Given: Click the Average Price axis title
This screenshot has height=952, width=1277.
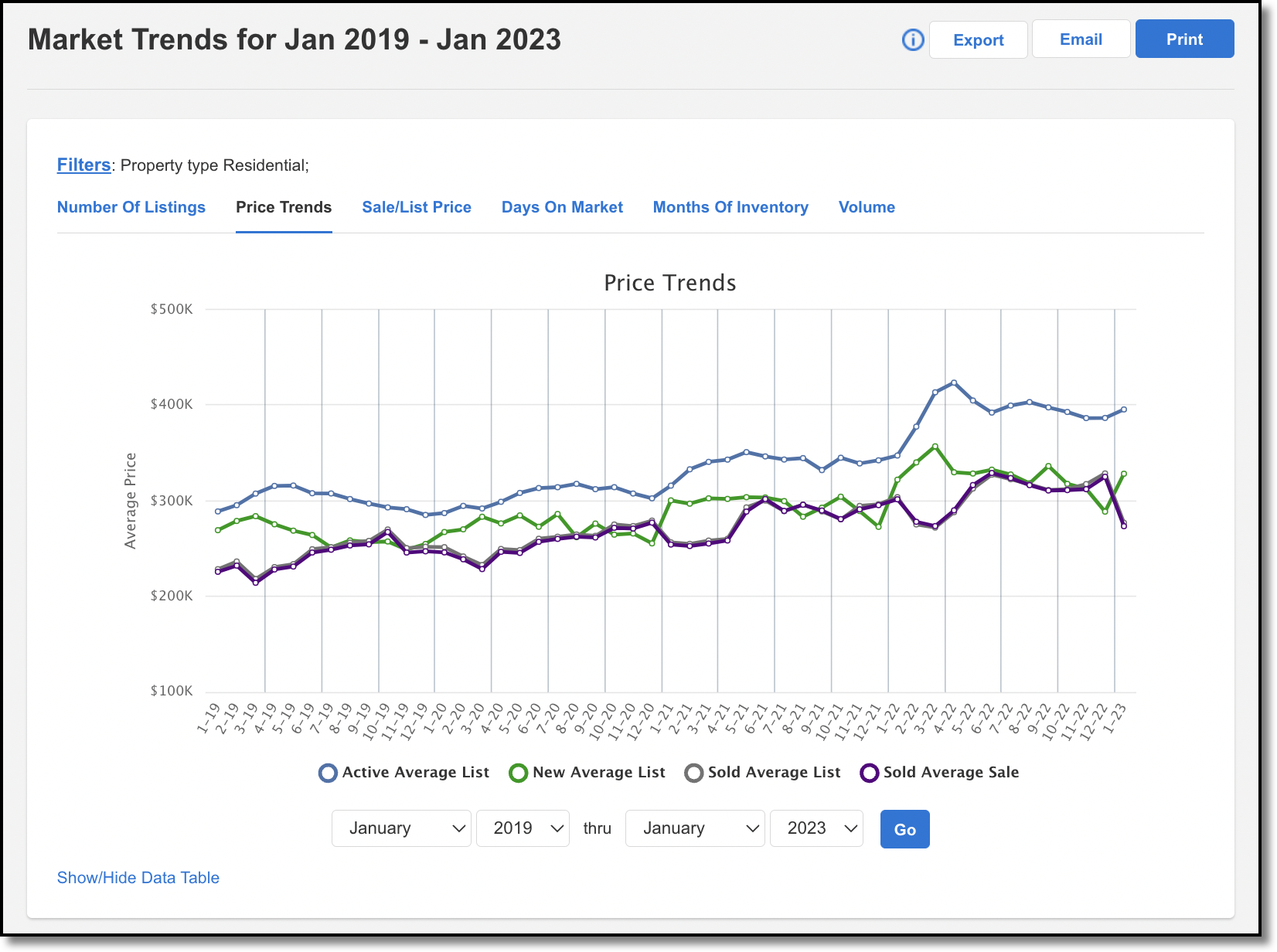Looking at the screenshot, I should coord(131,501).
